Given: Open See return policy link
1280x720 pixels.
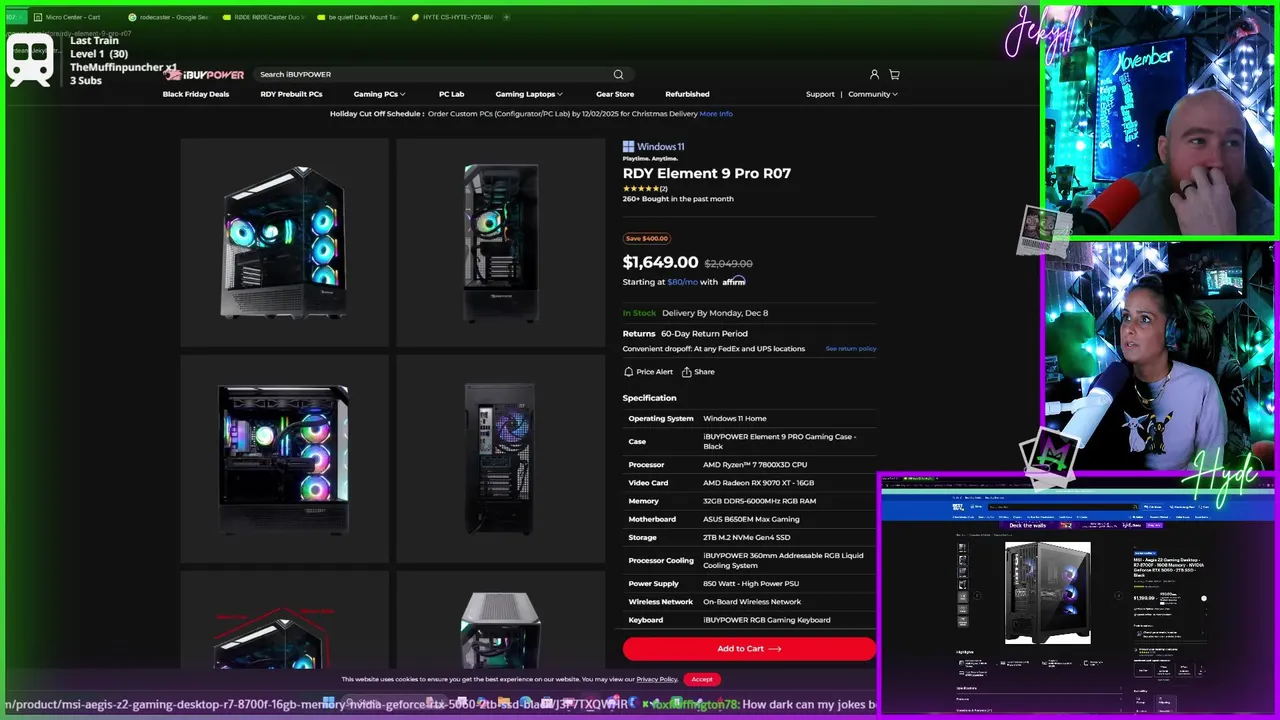Looking at the screenshot, I should point(851,349).
